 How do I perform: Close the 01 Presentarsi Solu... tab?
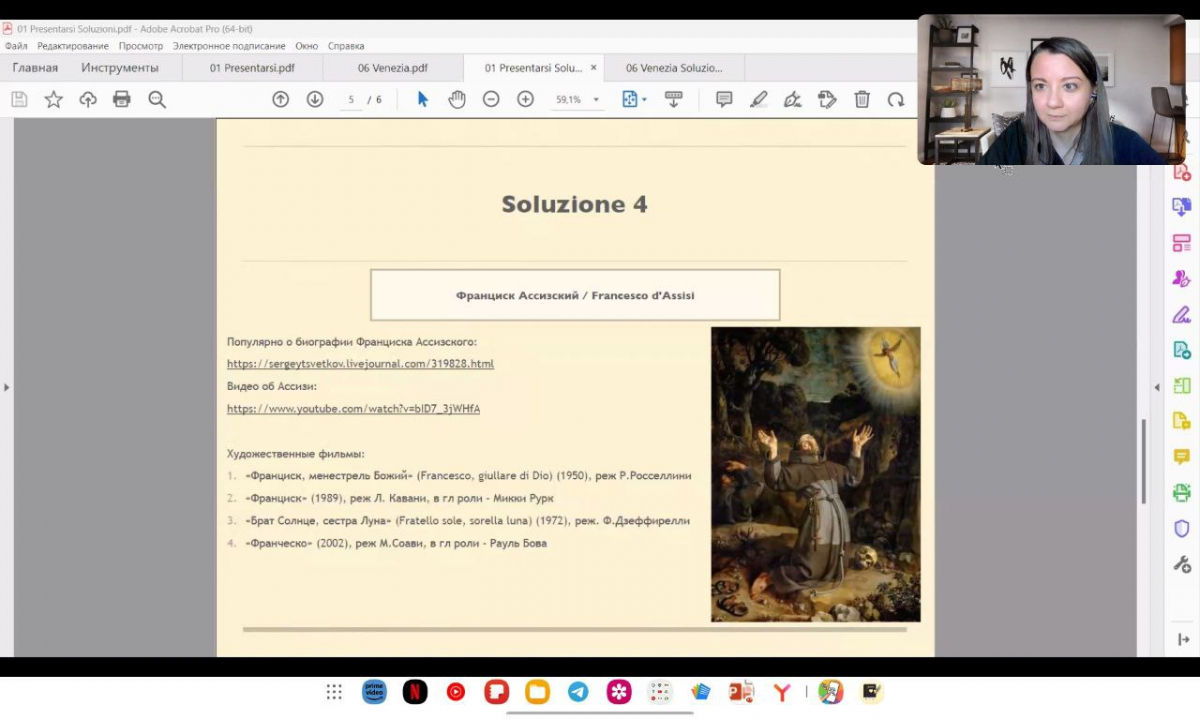pyautogui.click(x=593, y=68)
